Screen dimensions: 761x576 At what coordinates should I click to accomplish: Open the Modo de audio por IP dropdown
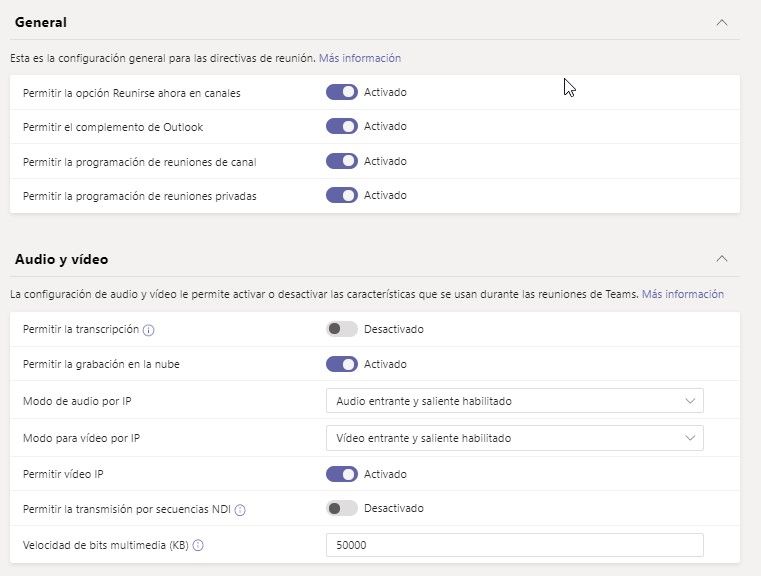tap(514, 401)
